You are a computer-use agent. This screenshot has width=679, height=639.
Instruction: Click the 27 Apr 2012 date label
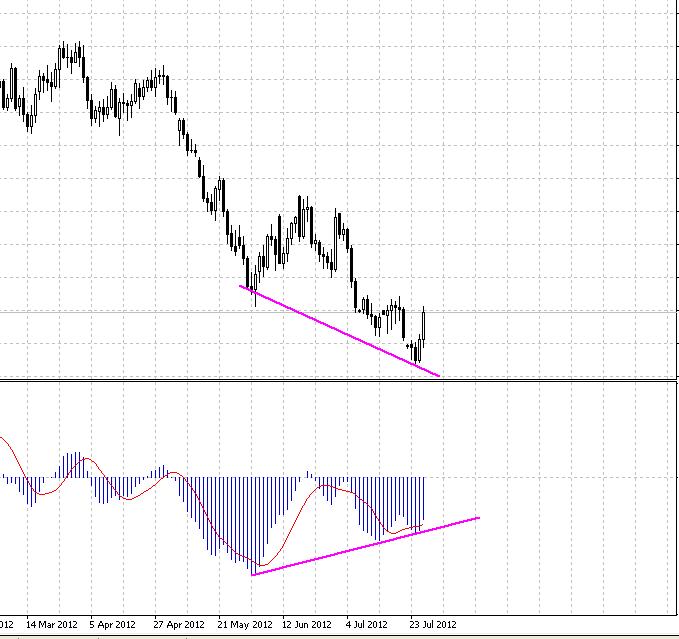[x=179, y=625]
